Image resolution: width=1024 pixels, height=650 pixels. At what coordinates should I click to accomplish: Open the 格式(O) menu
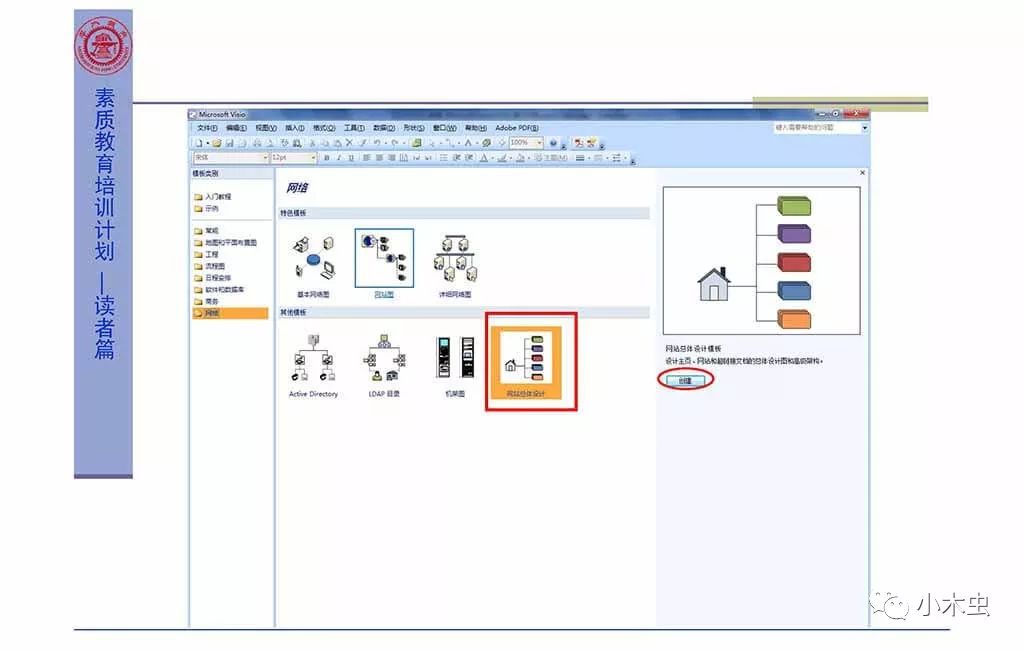click(x=323, y=128)
